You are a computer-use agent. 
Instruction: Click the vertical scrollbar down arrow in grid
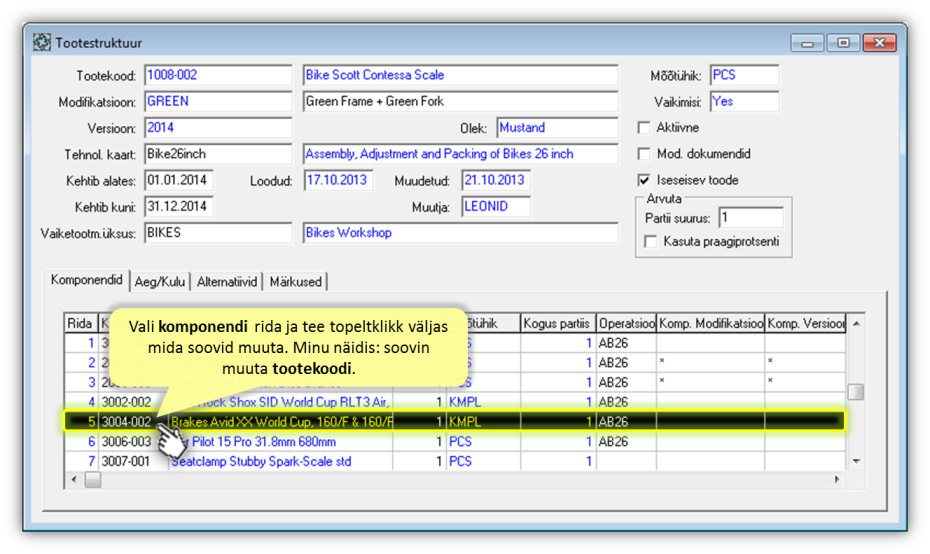pyautogui.click(x=856, y=461)
